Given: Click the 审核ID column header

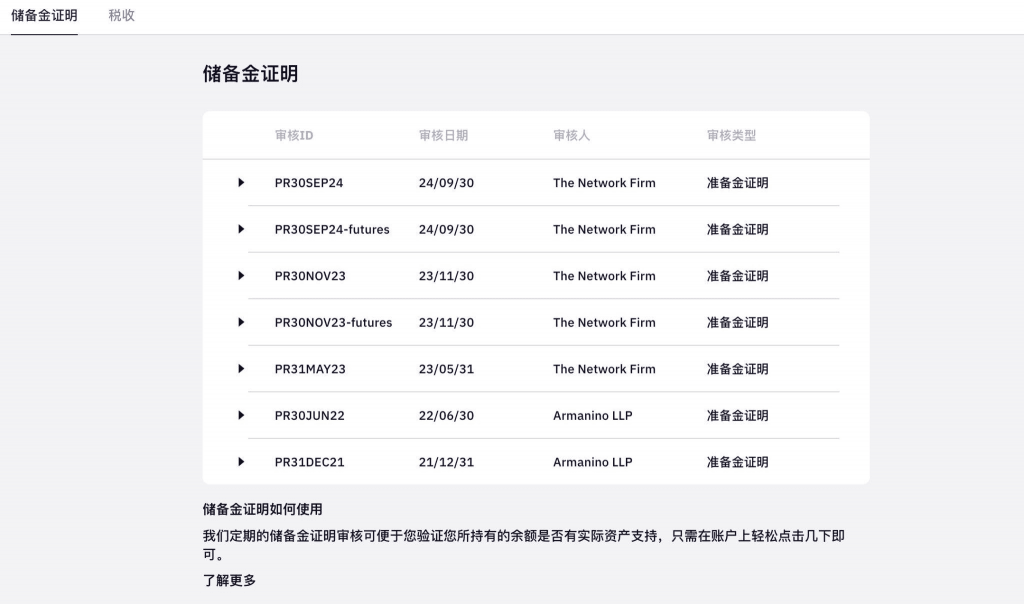Looking at the screenshot, I should [294, 135].
